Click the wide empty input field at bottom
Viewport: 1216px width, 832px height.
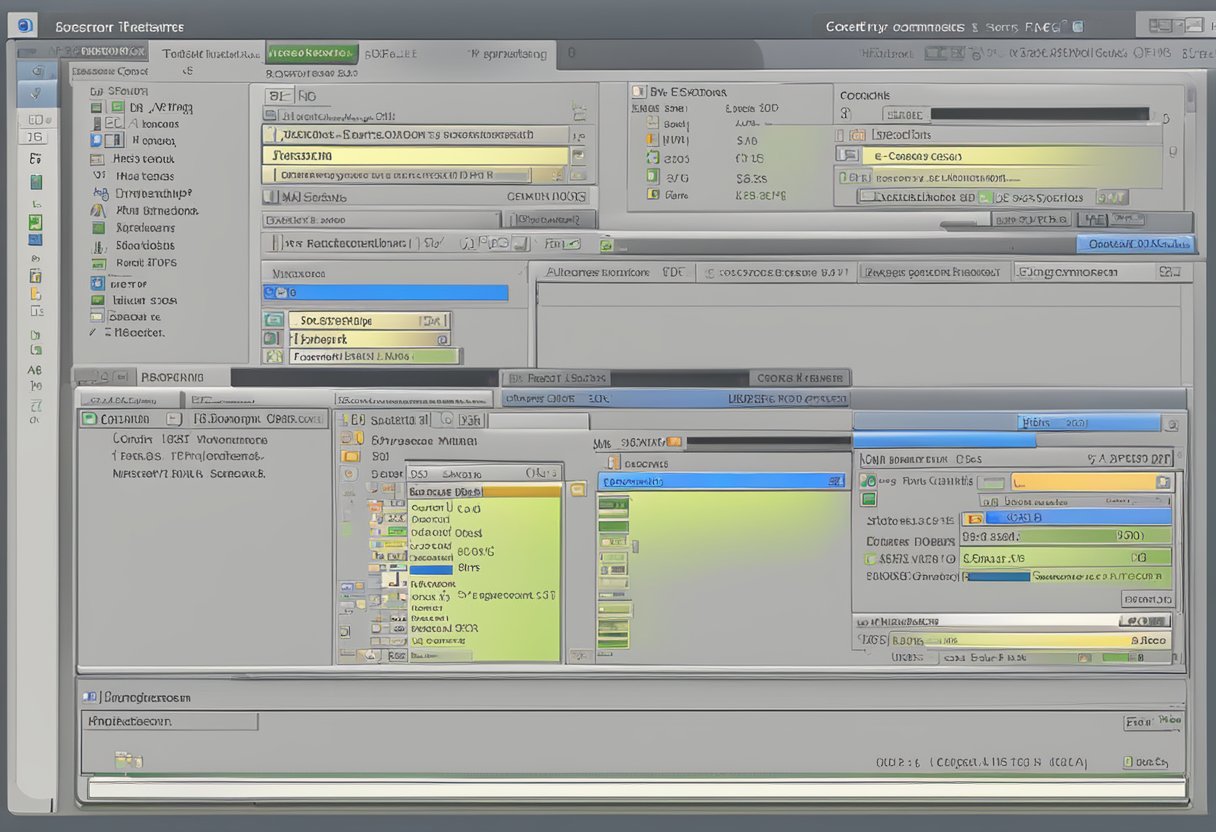635,789
